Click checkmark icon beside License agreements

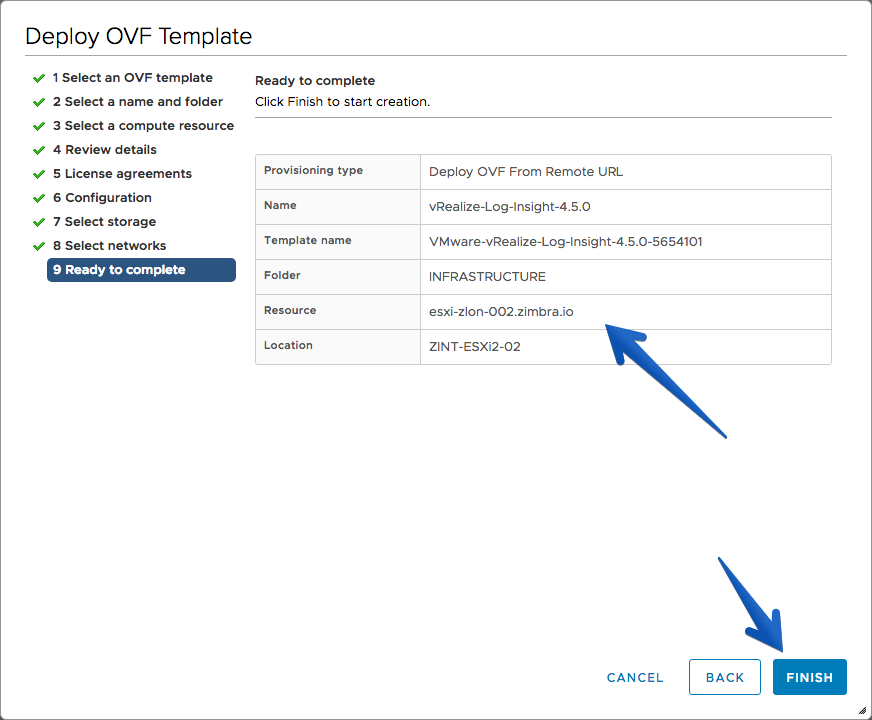tap(38, 174)
